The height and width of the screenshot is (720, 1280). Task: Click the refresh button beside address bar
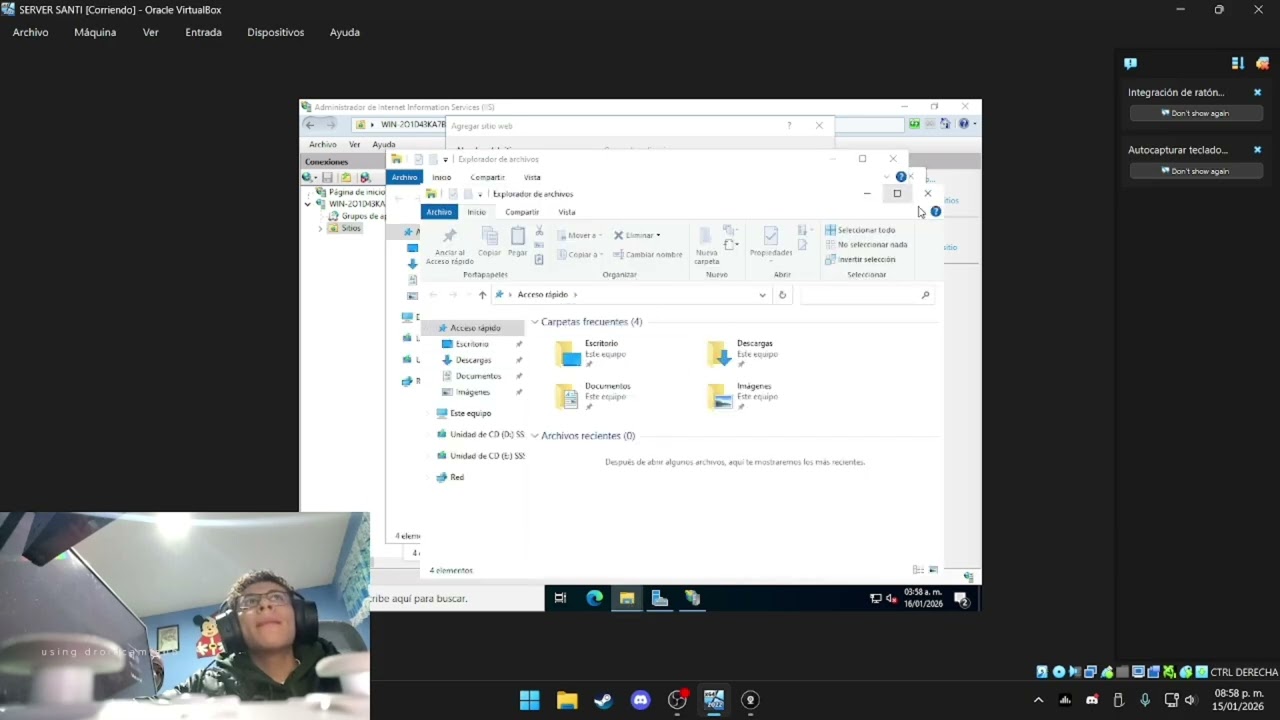point(782,295)
